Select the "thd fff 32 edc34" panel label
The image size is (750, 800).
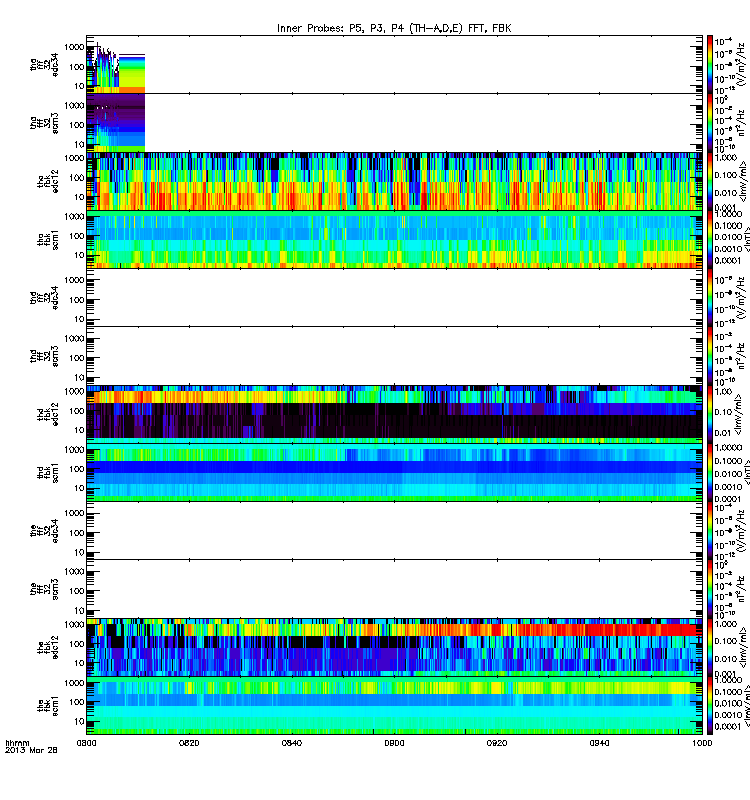click(44, 298)
